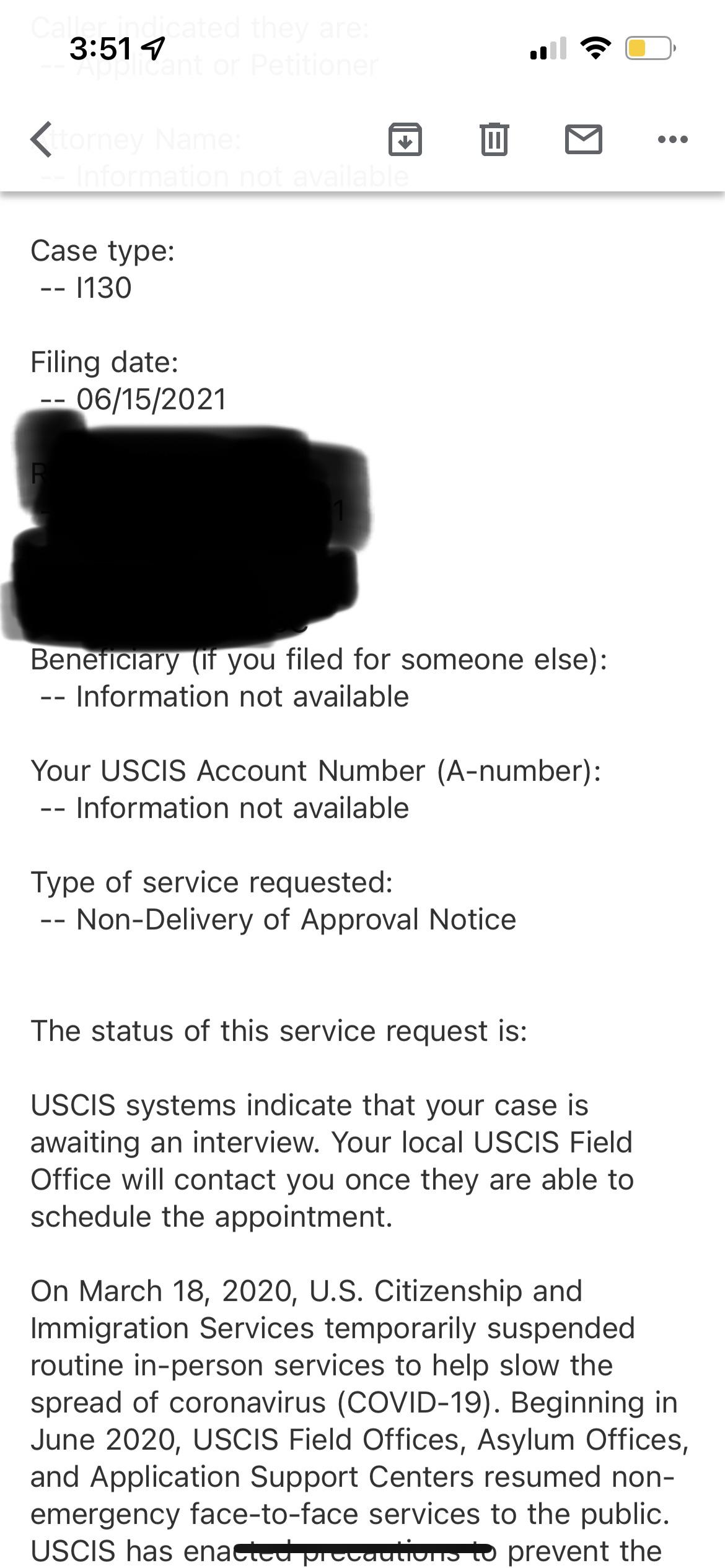Tap the Beneficiary heading text
Viewport: 725px width, 1568px height.
[319, 660]
